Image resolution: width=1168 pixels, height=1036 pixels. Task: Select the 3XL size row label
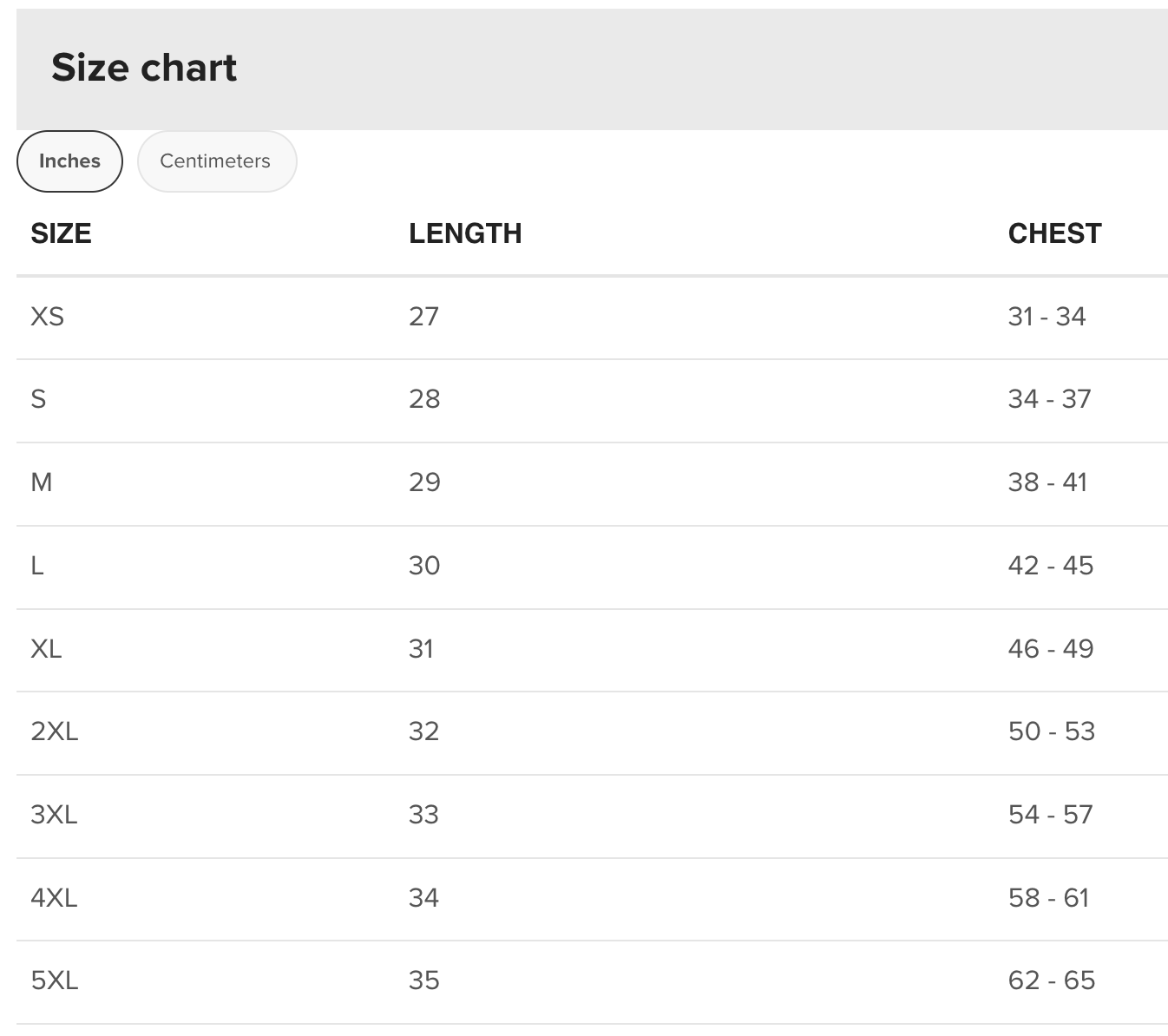click(x=54, y=815)
